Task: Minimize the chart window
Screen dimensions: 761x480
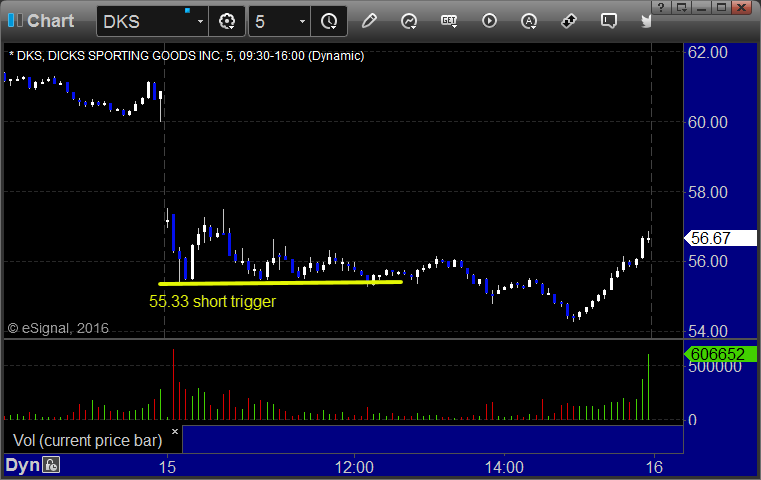Action: pyautogui.click(x=702, y=7)
